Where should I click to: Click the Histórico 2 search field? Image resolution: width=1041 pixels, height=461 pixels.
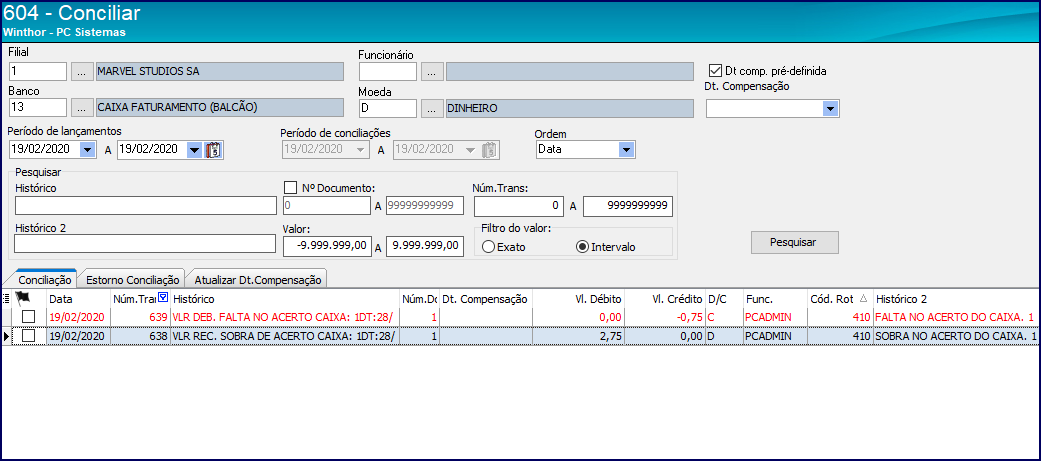click(145, 244)
